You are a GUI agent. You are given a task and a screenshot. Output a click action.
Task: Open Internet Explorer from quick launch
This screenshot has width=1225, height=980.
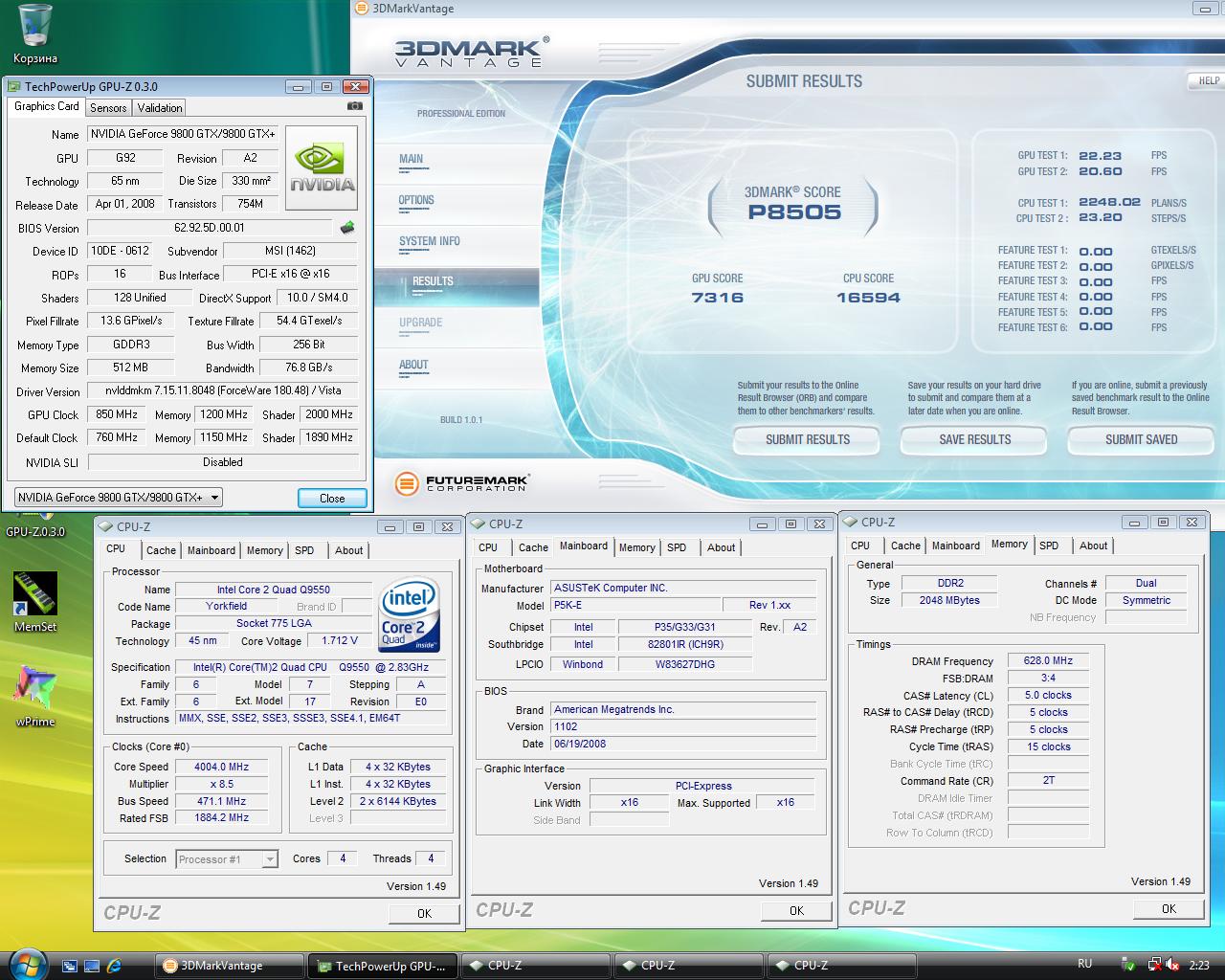click(x=114, y=966)
